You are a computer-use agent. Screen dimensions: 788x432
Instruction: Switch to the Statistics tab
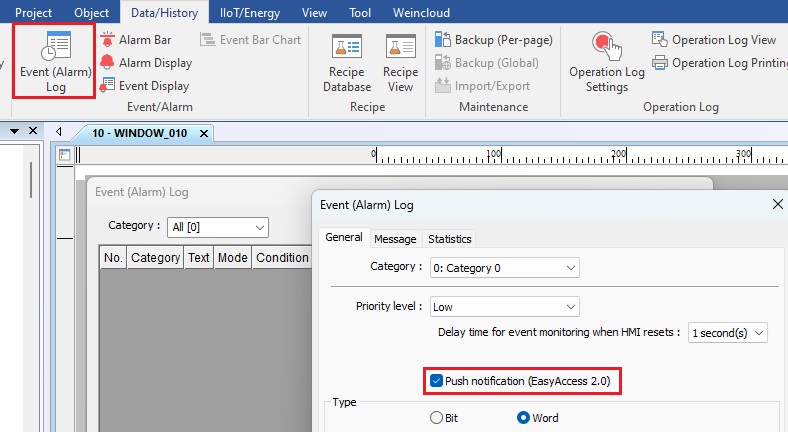click(x=449, y=239)
